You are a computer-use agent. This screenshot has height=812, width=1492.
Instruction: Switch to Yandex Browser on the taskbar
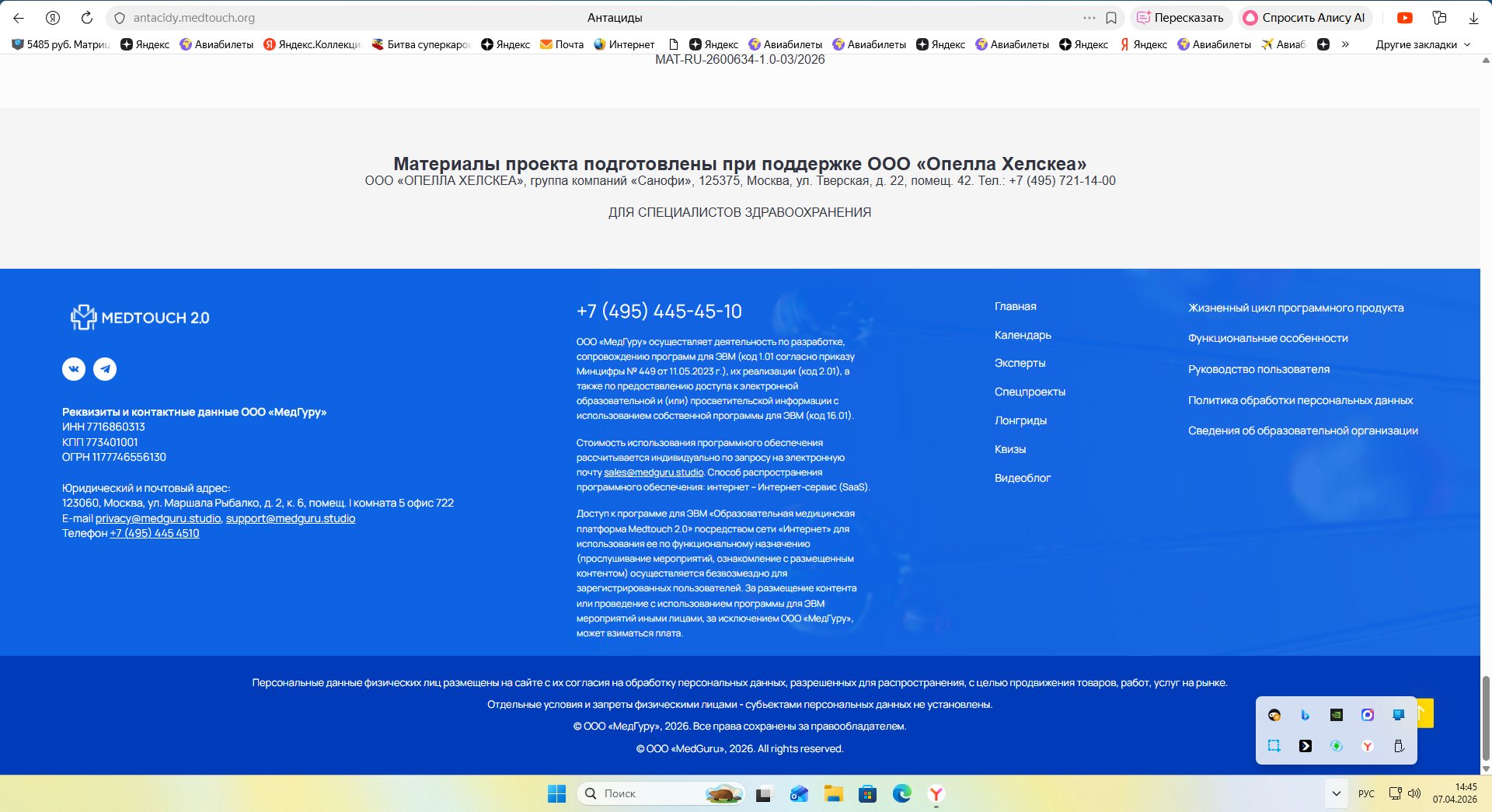936,793
